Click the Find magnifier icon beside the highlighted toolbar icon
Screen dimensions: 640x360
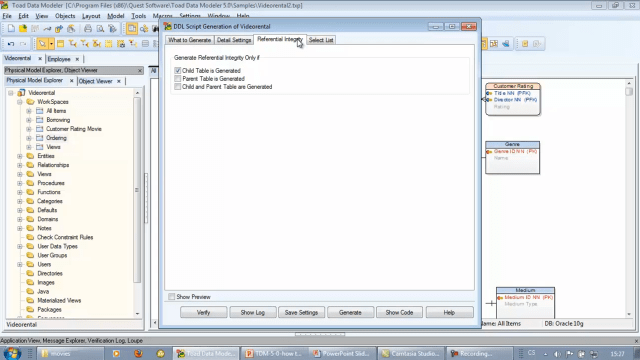pyautogui.click(x=144, y=29)
